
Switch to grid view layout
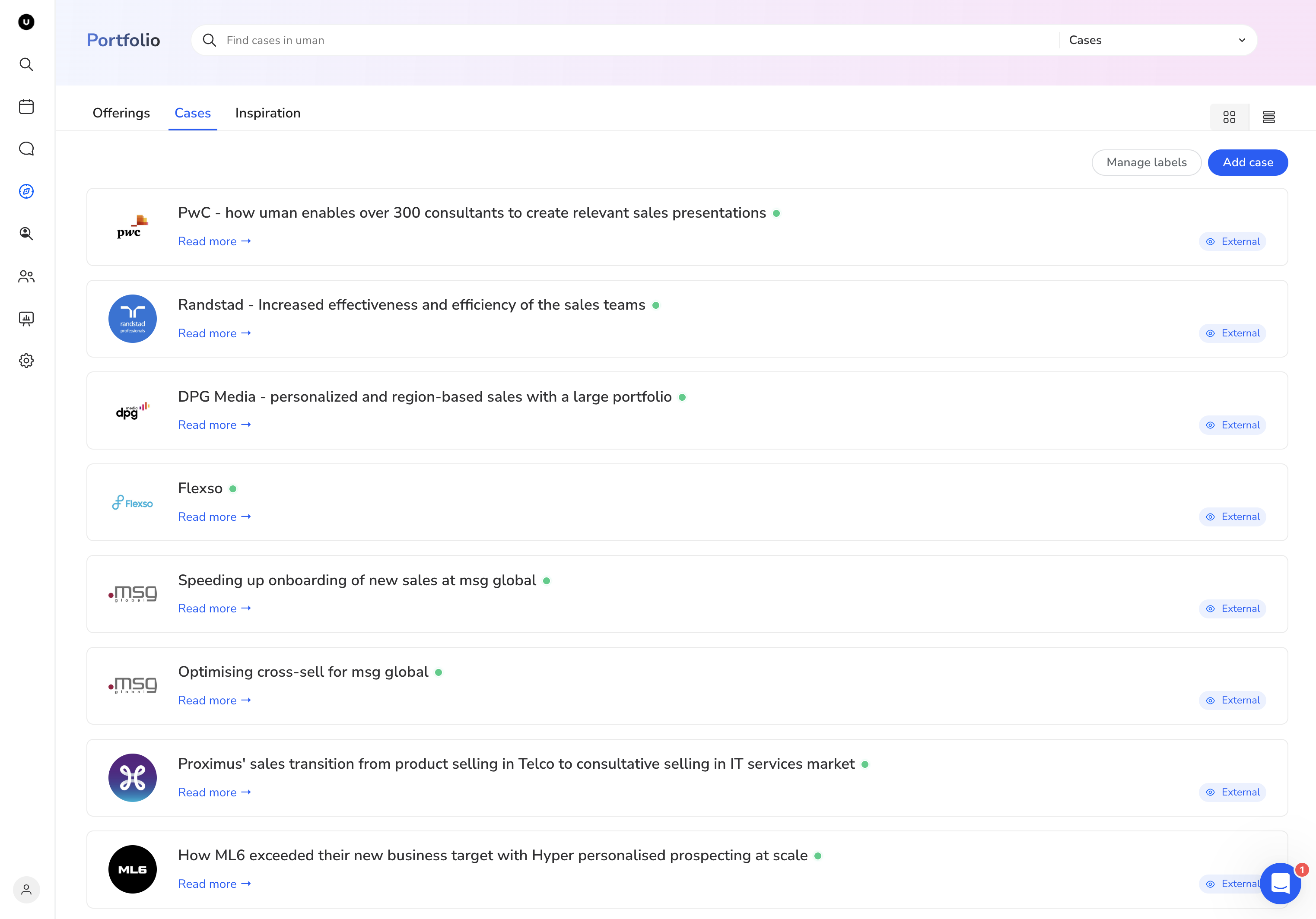click(1229, 117)
